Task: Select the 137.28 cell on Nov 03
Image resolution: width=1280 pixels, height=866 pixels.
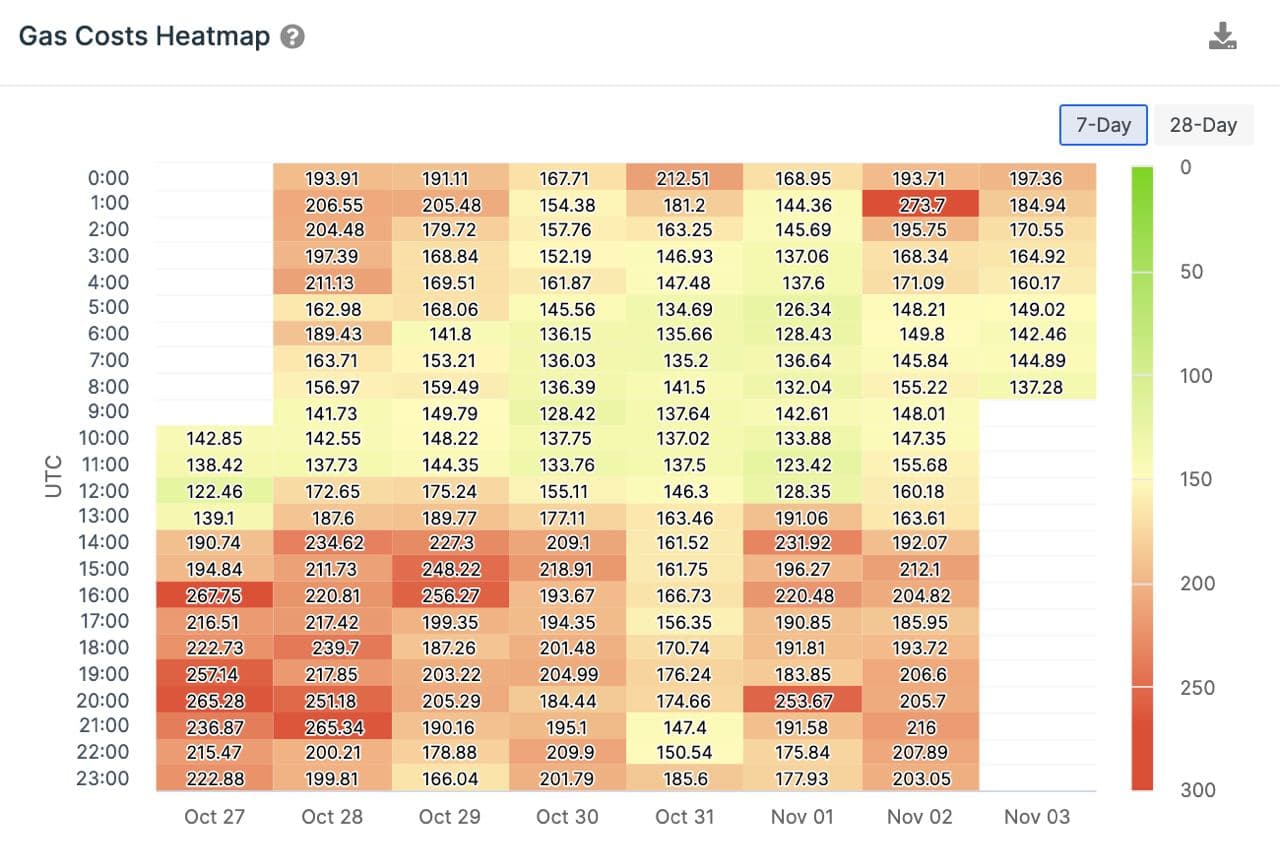Action: [x=1038, y=387]
